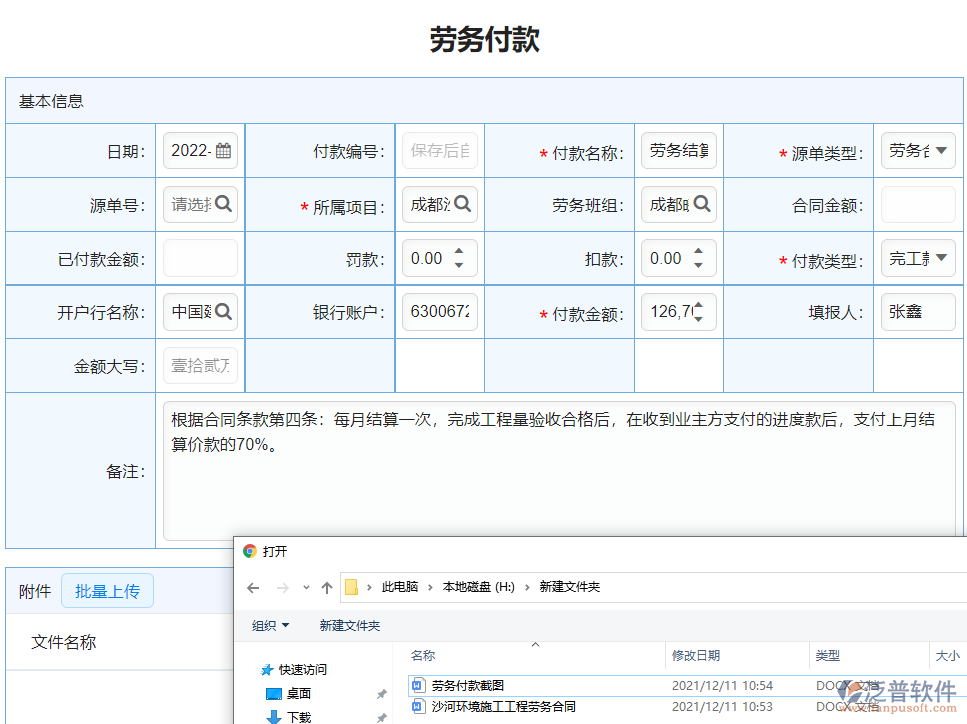Click the 批量上传 upload button
The width and height of the screenshot is (967, 724).
(x=107, y=590)
